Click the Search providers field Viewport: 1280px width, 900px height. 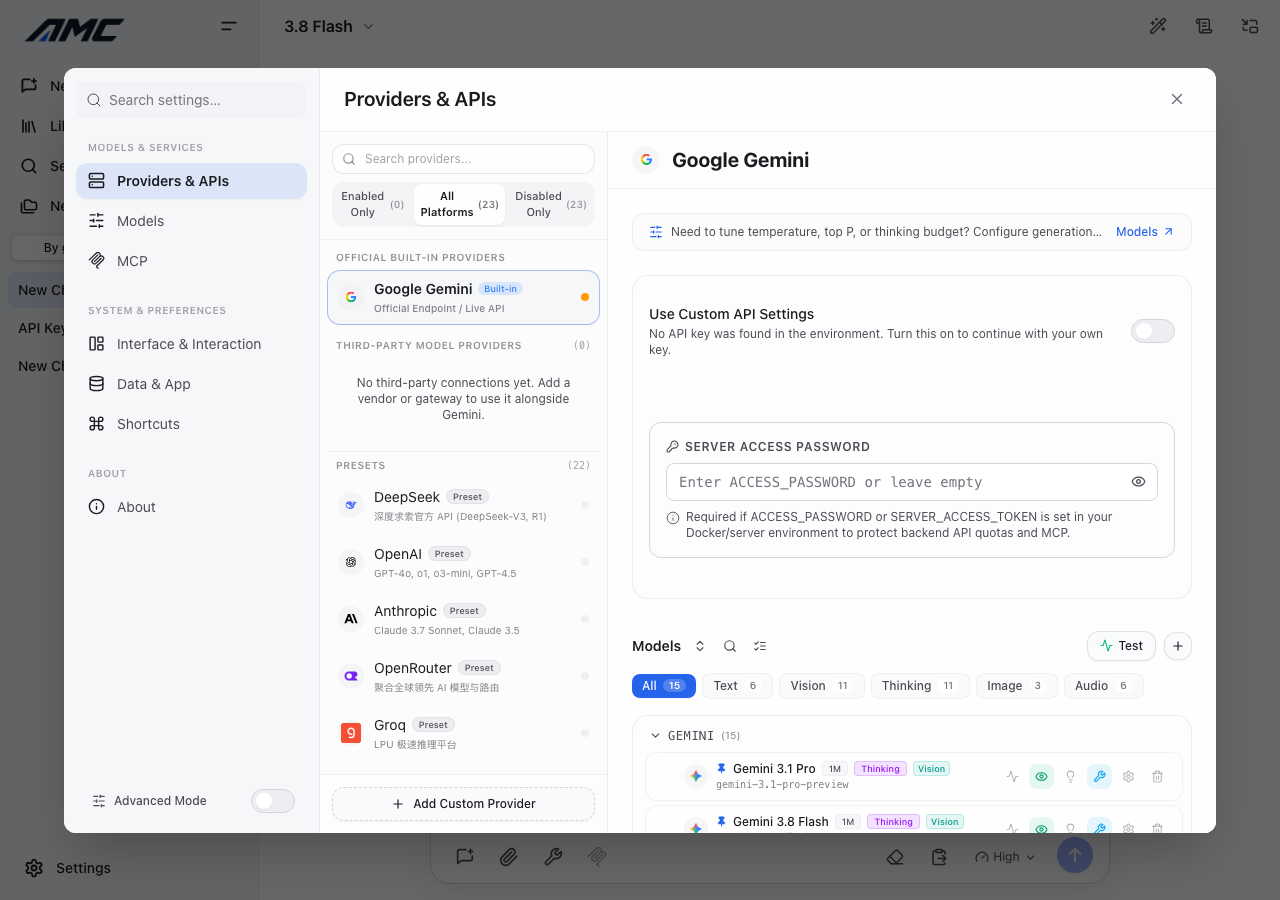[x=463, y=159]
